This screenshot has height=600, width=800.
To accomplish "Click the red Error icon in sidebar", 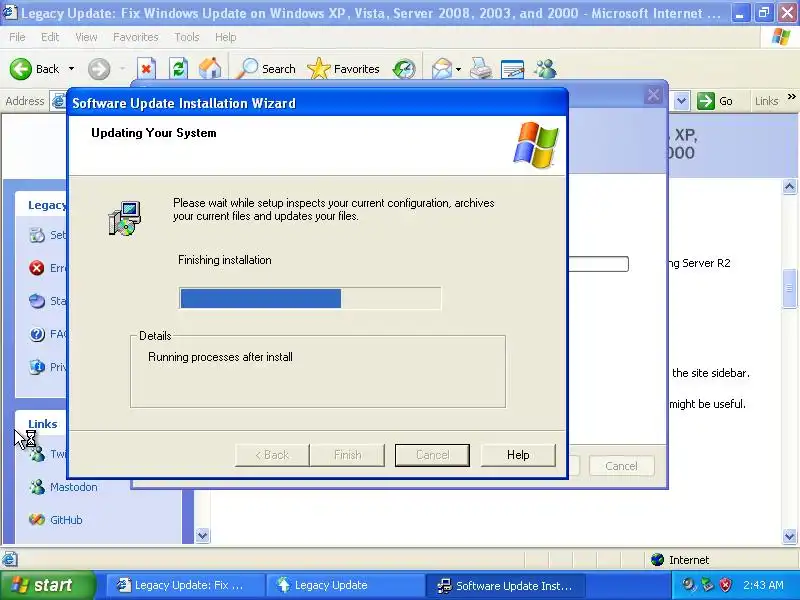I will [37, 268].
